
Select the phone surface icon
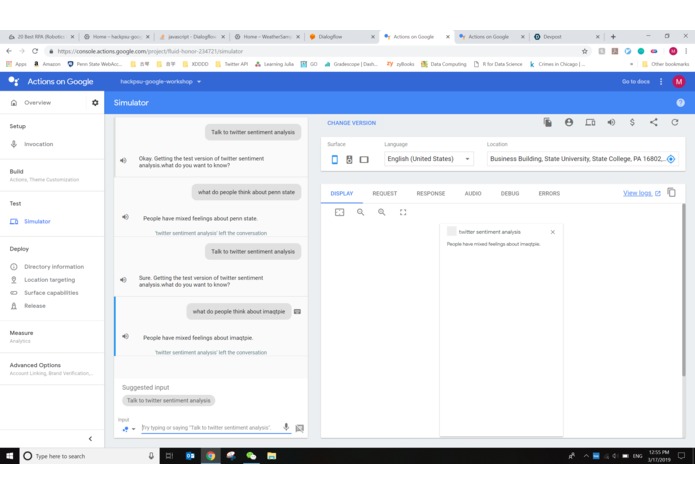pyautogui.click(x=335, y=159)
